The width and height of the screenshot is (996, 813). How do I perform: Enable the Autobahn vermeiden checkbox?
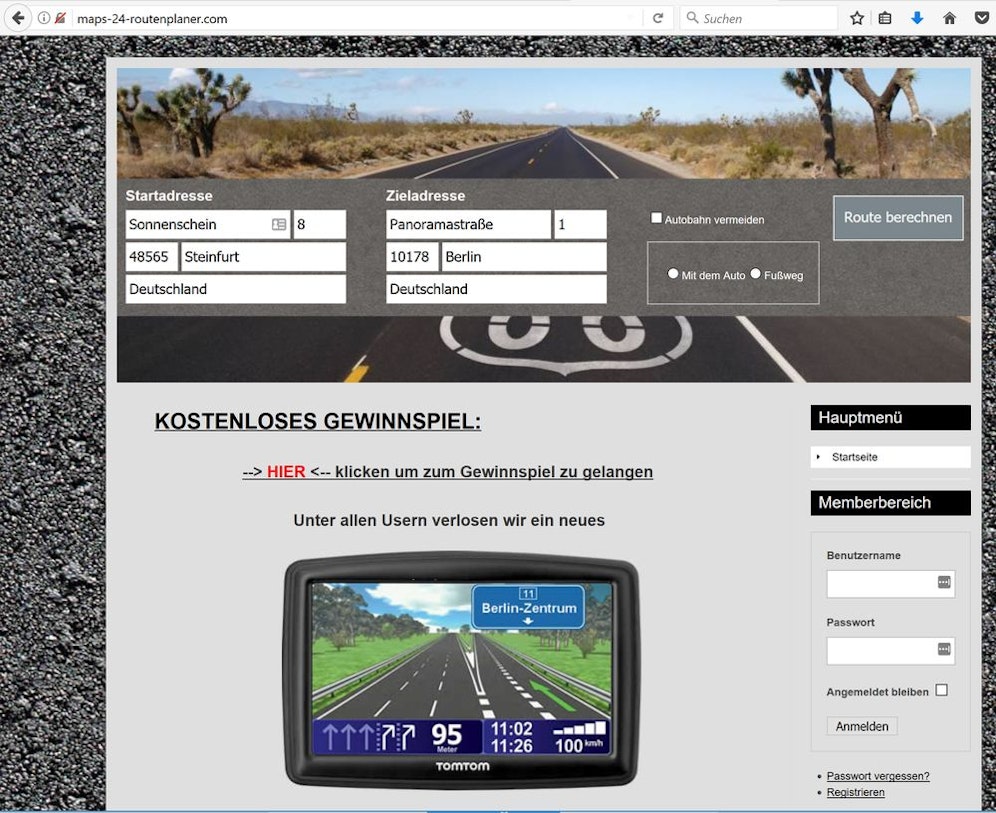tap(657, 218)
